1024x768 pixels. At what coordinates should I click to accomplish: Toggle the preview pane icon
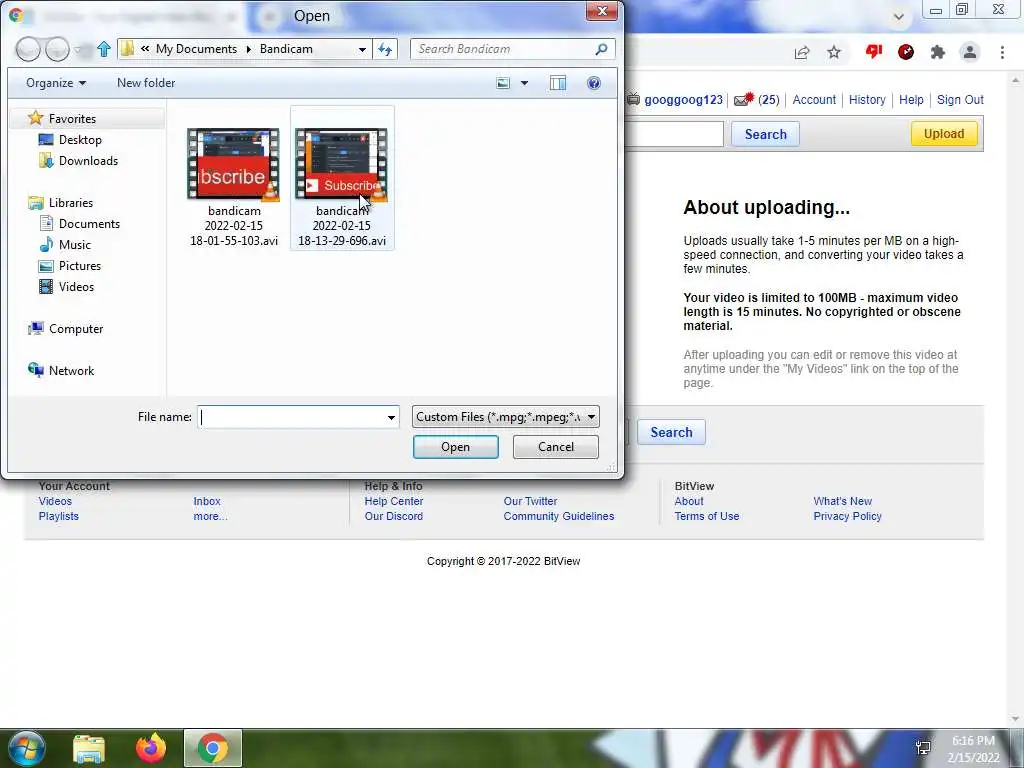(558, 83)
